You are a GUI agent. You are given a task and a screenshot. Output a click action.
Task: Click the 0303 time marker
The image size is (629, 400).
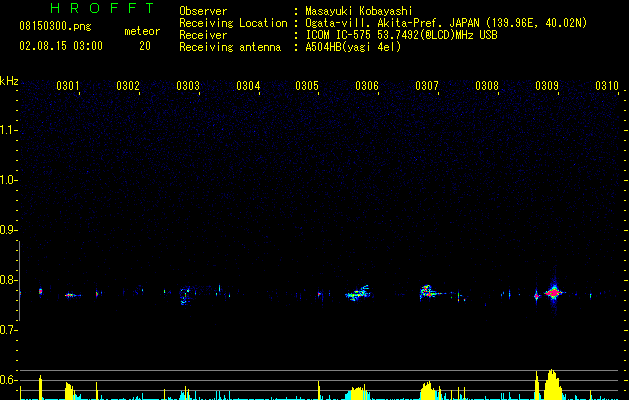point(188,86)
